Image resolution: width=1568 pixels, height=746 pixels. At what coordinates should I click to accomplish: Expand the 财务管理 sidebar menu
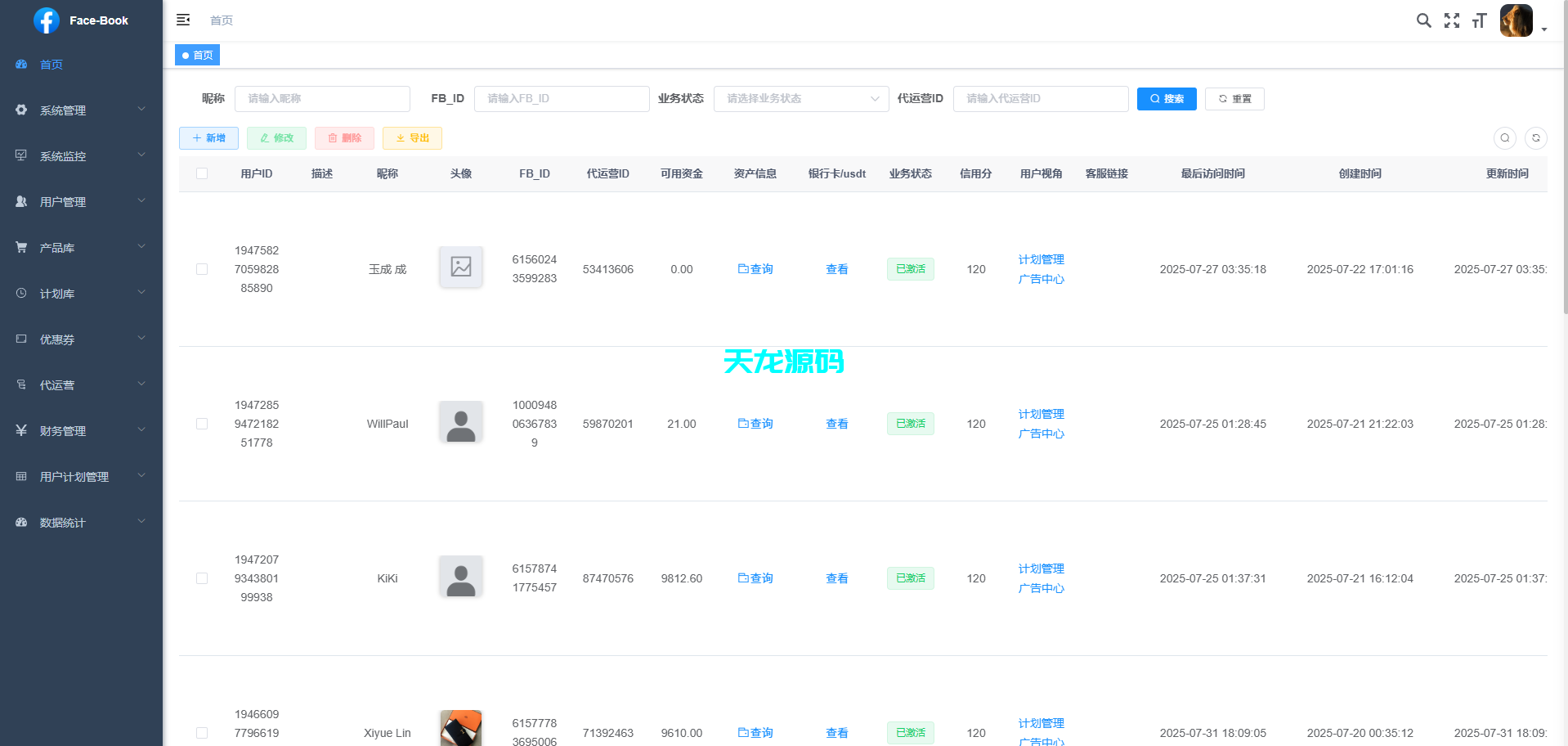point(61,430)
